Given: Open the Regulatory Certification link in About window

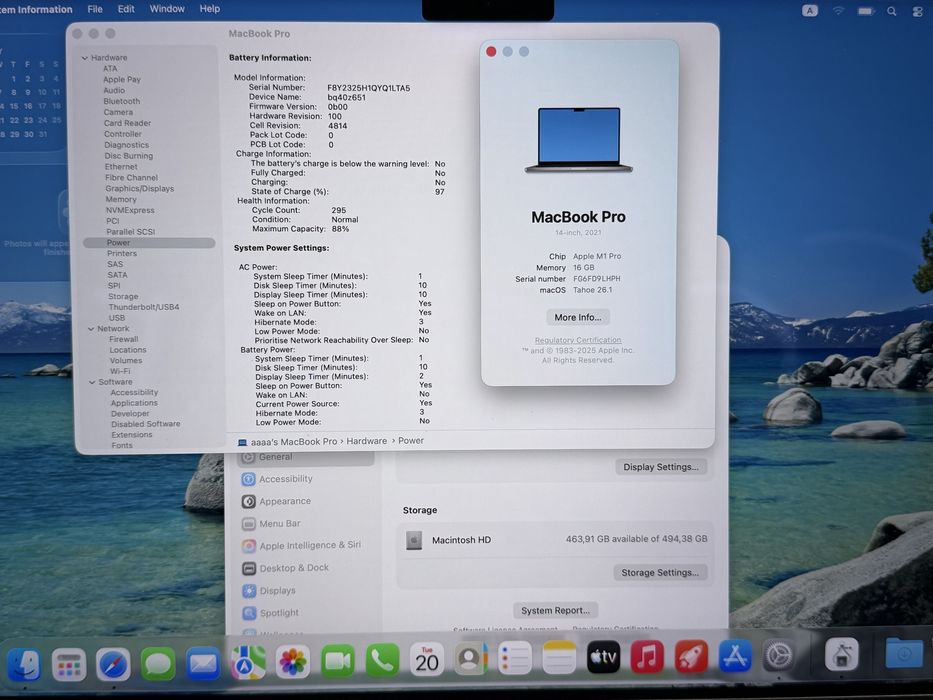Looking at the screenshot, I should coord(578,340).
